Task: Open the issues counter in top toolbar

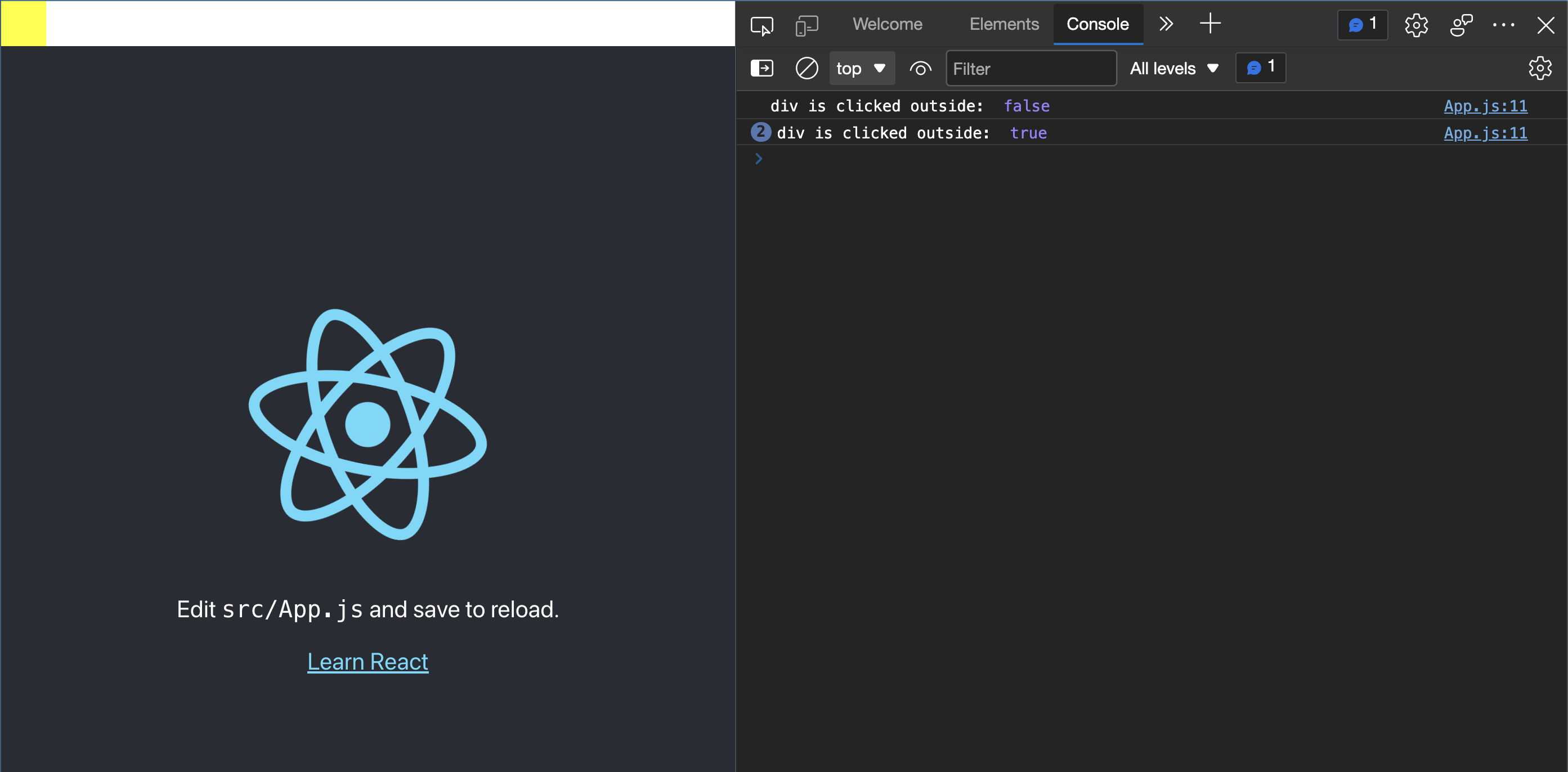Action: pos(1362,25)
